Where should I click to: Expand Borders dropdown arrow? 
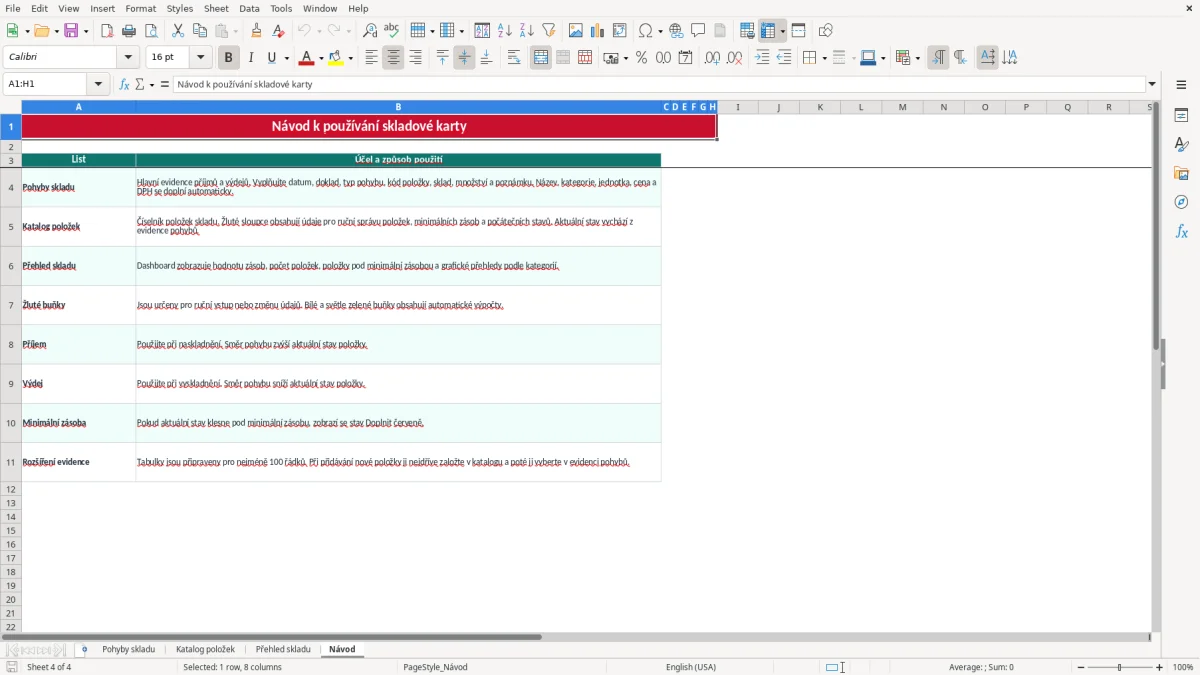pyautogui.click(x=824, y=58)
